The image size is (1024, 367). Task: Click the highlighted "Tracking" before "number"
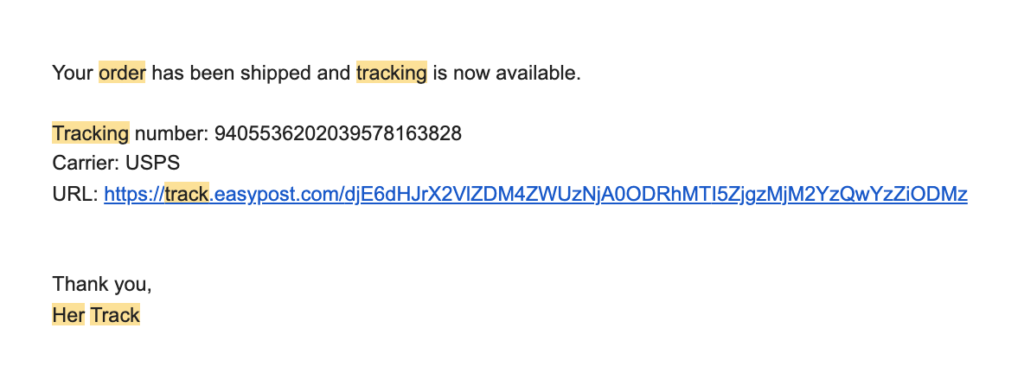pos(91,133)
